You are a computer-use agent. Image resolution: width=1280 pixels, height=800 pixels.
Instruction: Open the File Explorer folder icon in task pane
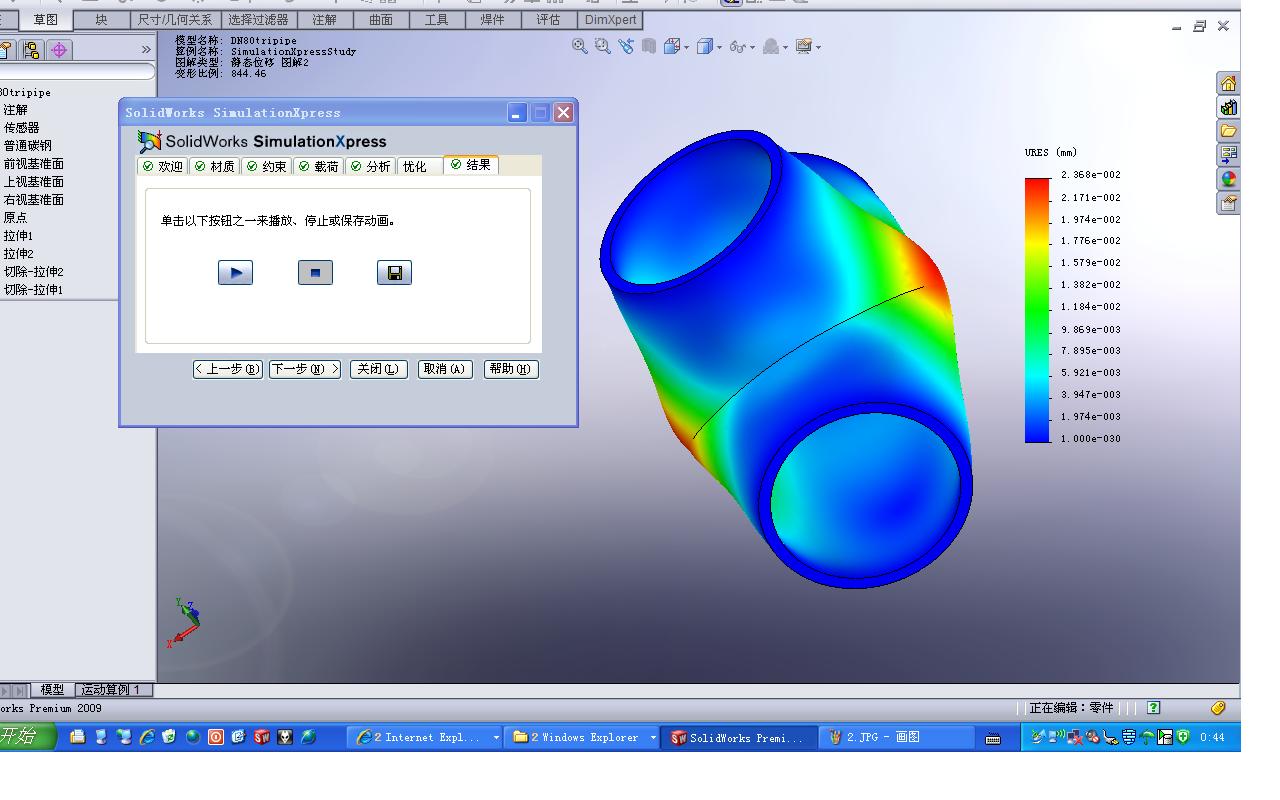[1228, 131]
